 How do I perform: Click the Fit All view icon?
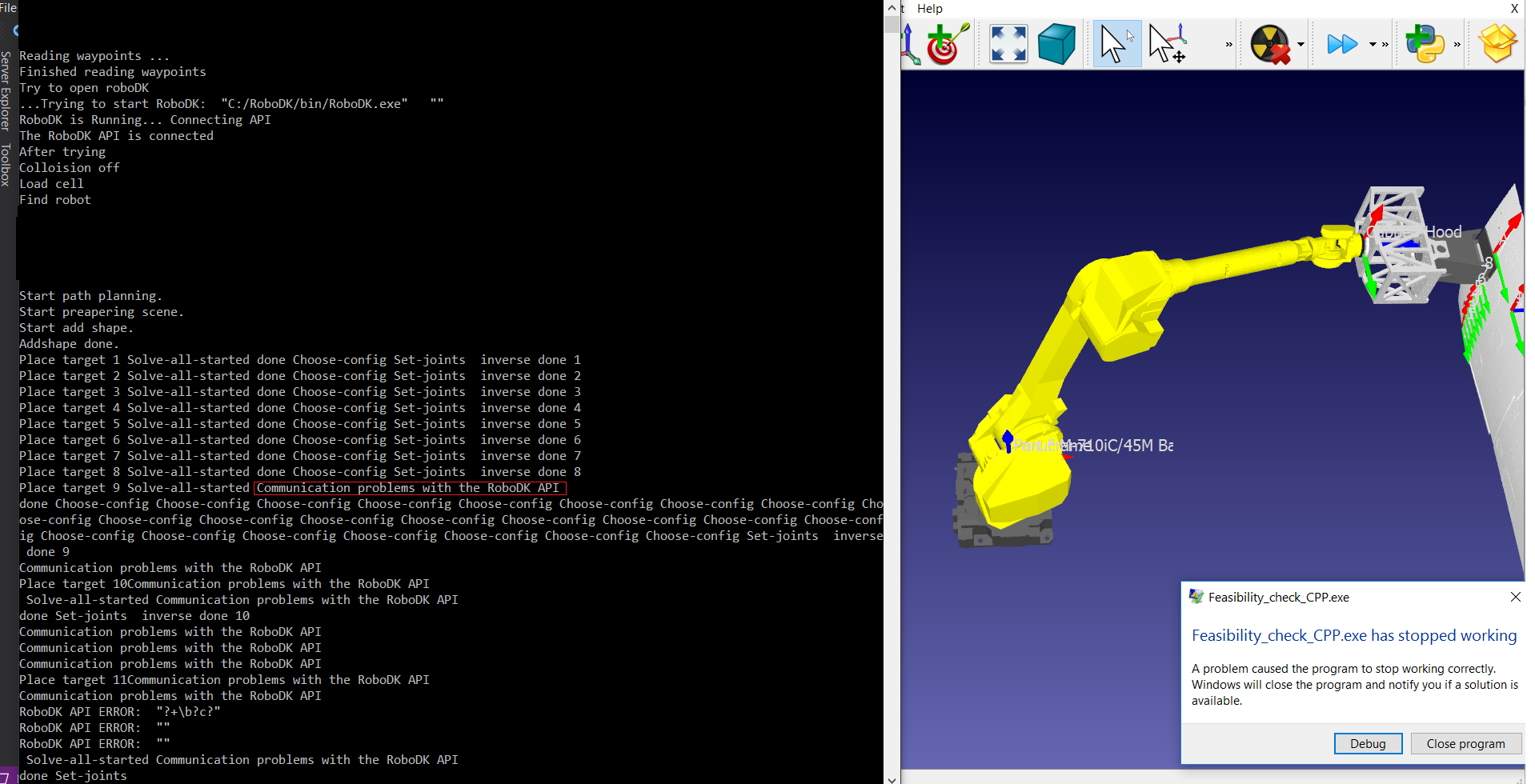(1008, 44)
